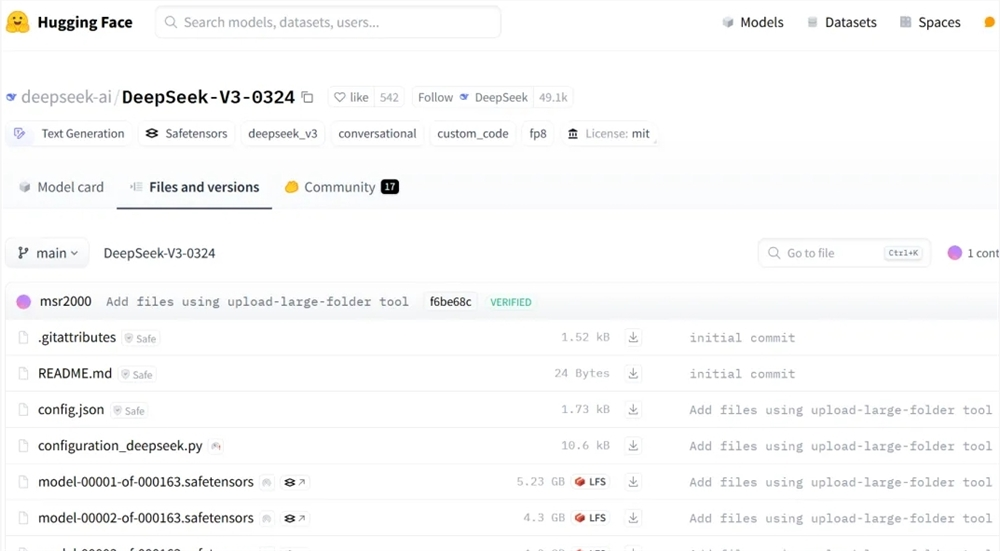Open the deepseek-ai organization link
The image size is (1000, 551).
pyautogui.click(x=66, y=97)
